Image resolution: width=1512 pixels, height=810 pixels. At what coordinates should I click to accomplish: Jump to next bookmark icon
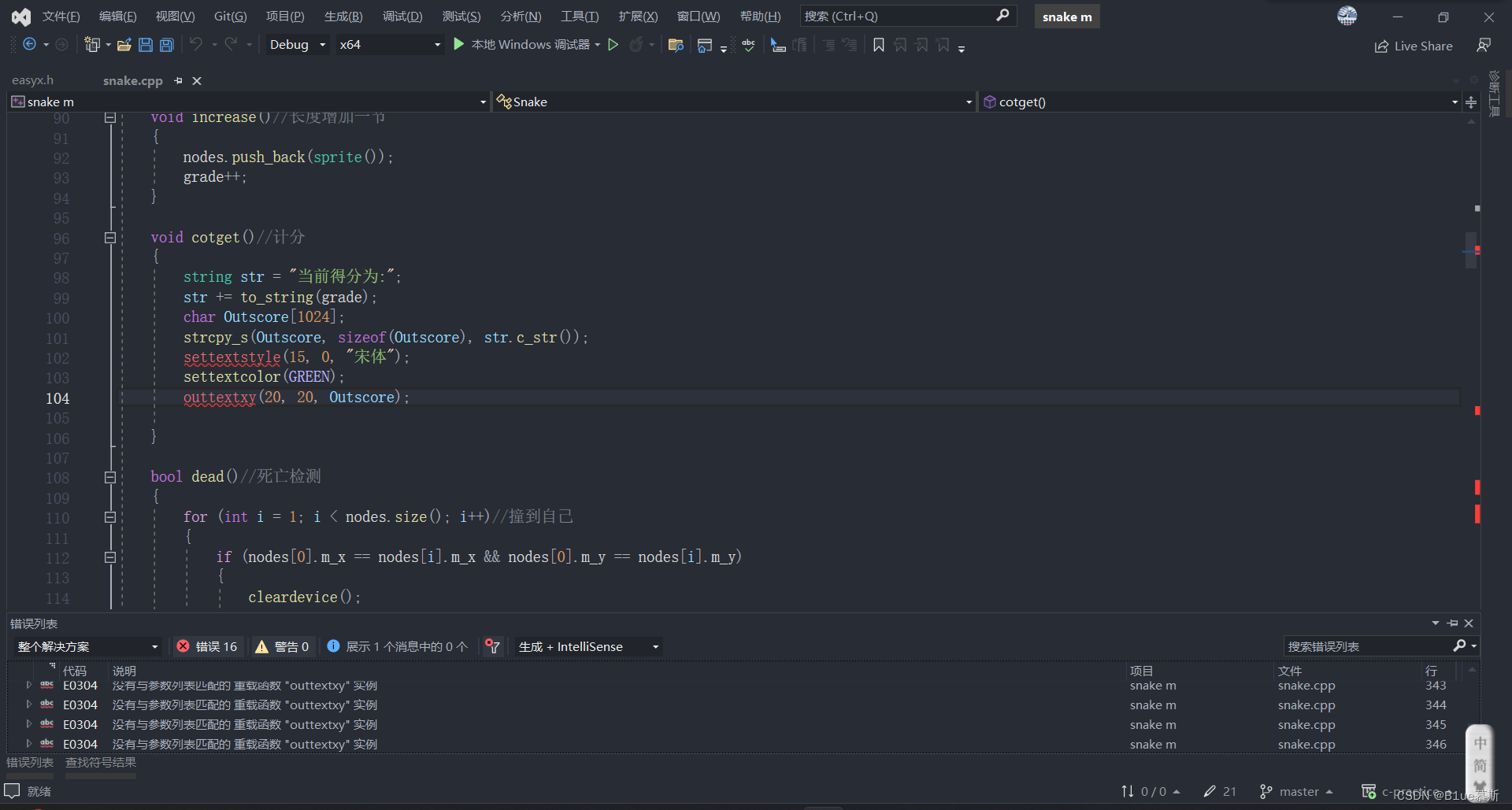click(921, 45)
